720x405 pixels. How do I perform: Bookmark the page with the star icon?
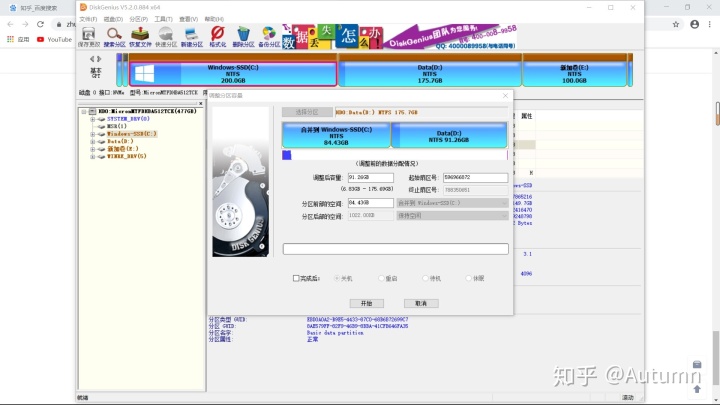[676, 24]
